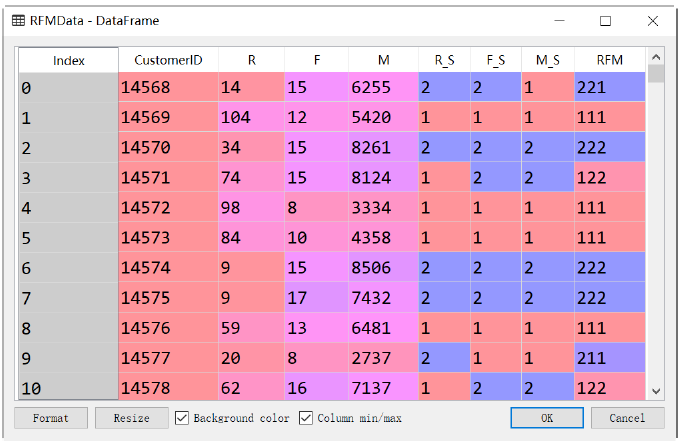
Task: Select the RFM column header
Action: [610, 60]
